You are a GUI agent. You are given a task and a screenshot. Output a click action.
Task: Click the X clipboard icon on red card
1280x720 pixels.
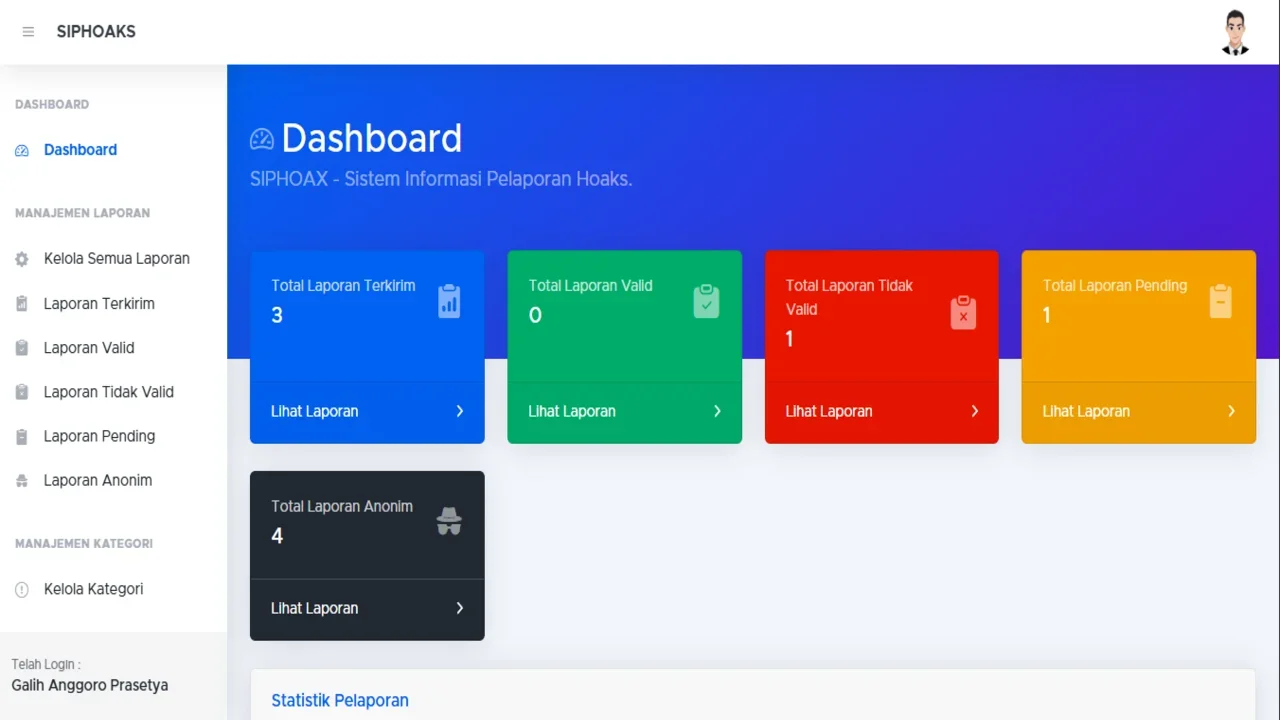tap(963, 313)
